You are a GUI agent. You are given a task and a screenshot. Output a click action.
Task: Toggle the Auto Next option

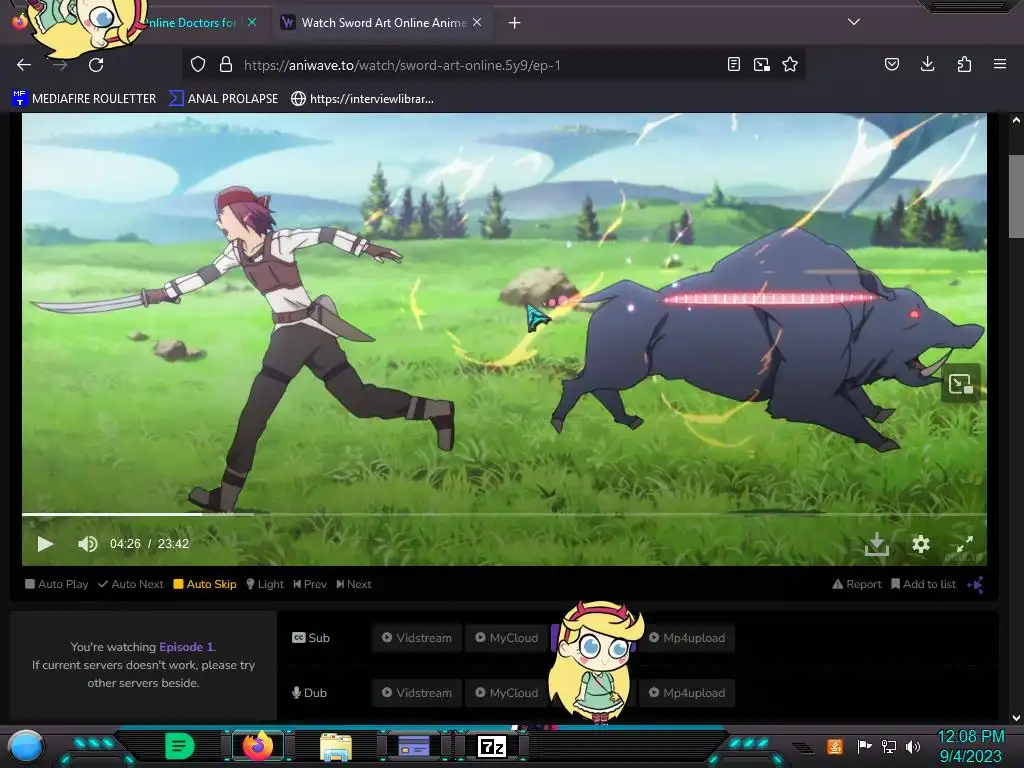(x=131, y=584)
